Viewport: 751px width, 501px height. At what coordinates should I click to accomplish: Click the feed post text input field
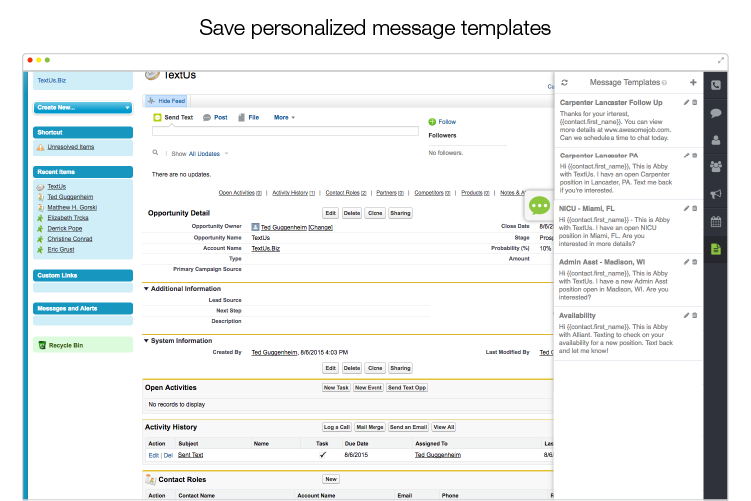point(285,131)
